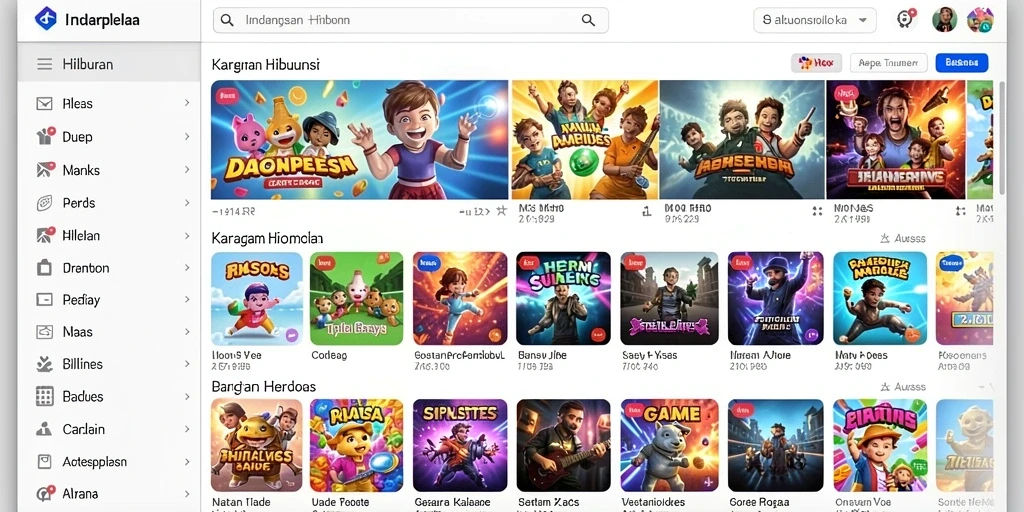
Task: Open the guitar player game tile
Action: pos(564,445)
